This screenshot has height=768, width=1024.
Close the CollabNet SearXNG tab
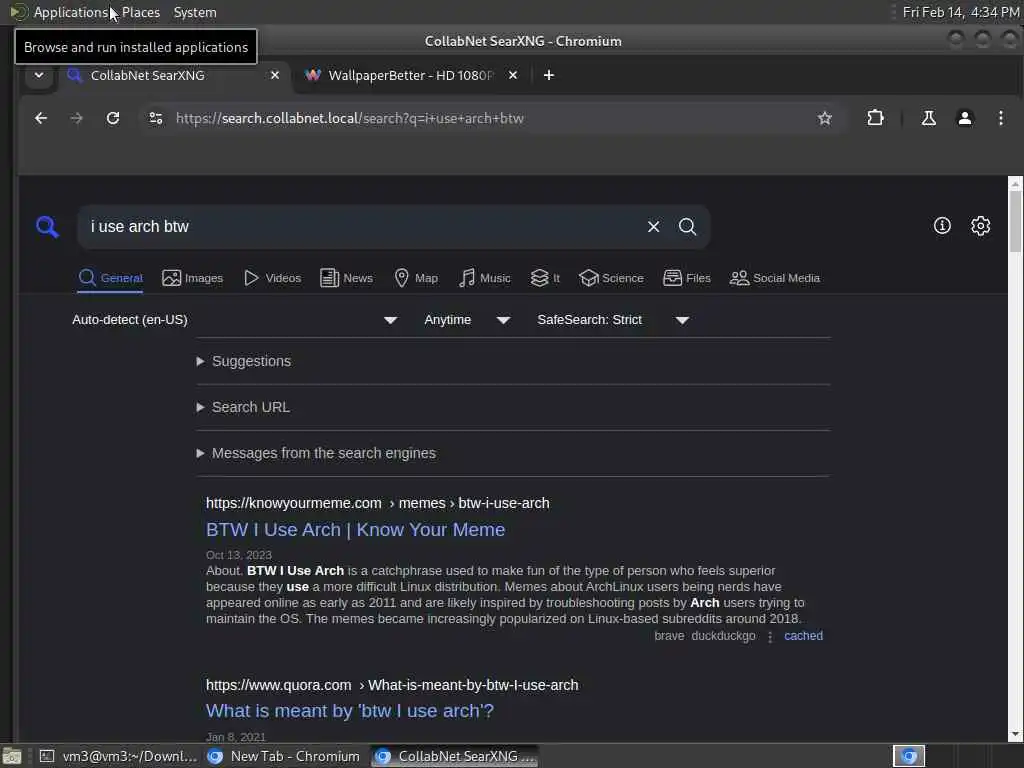point(275,75)
